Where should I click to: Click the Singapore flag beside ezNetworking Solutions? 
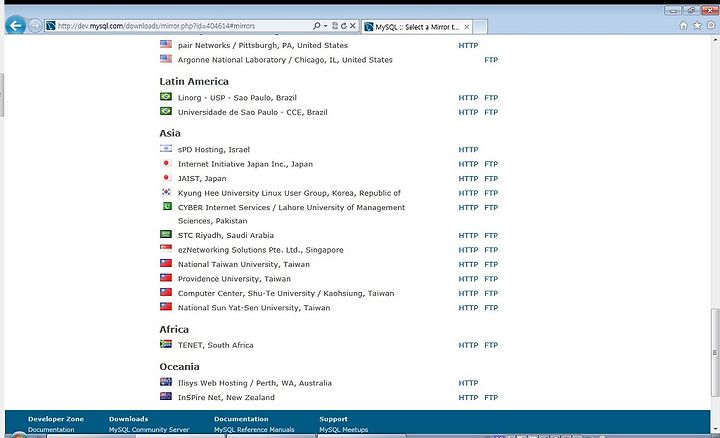pyautogui.click(x=166, y=248)
